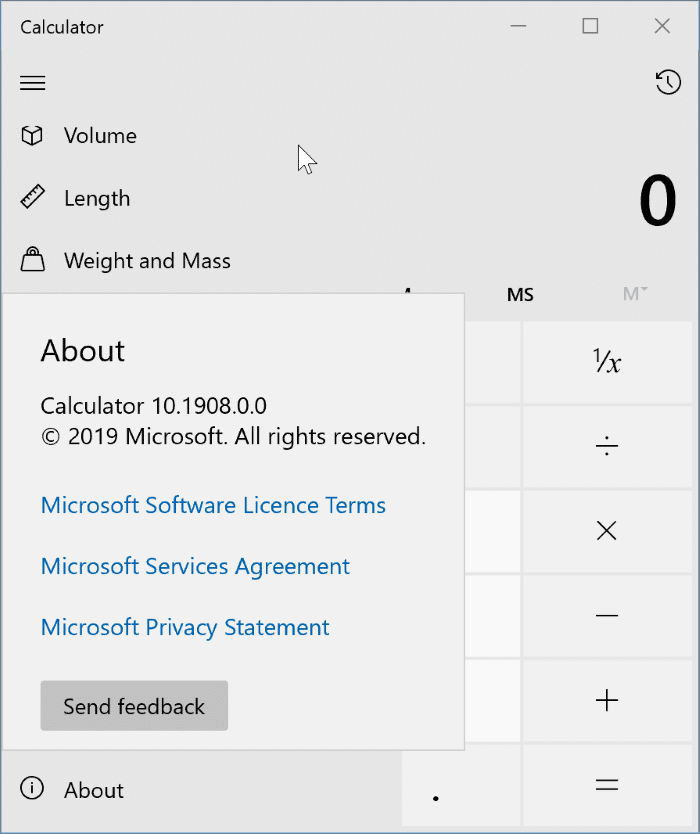Open Microsoft Services Agreement link
The height and width of the screenshot is (834, 700).
tap(195, 566)
